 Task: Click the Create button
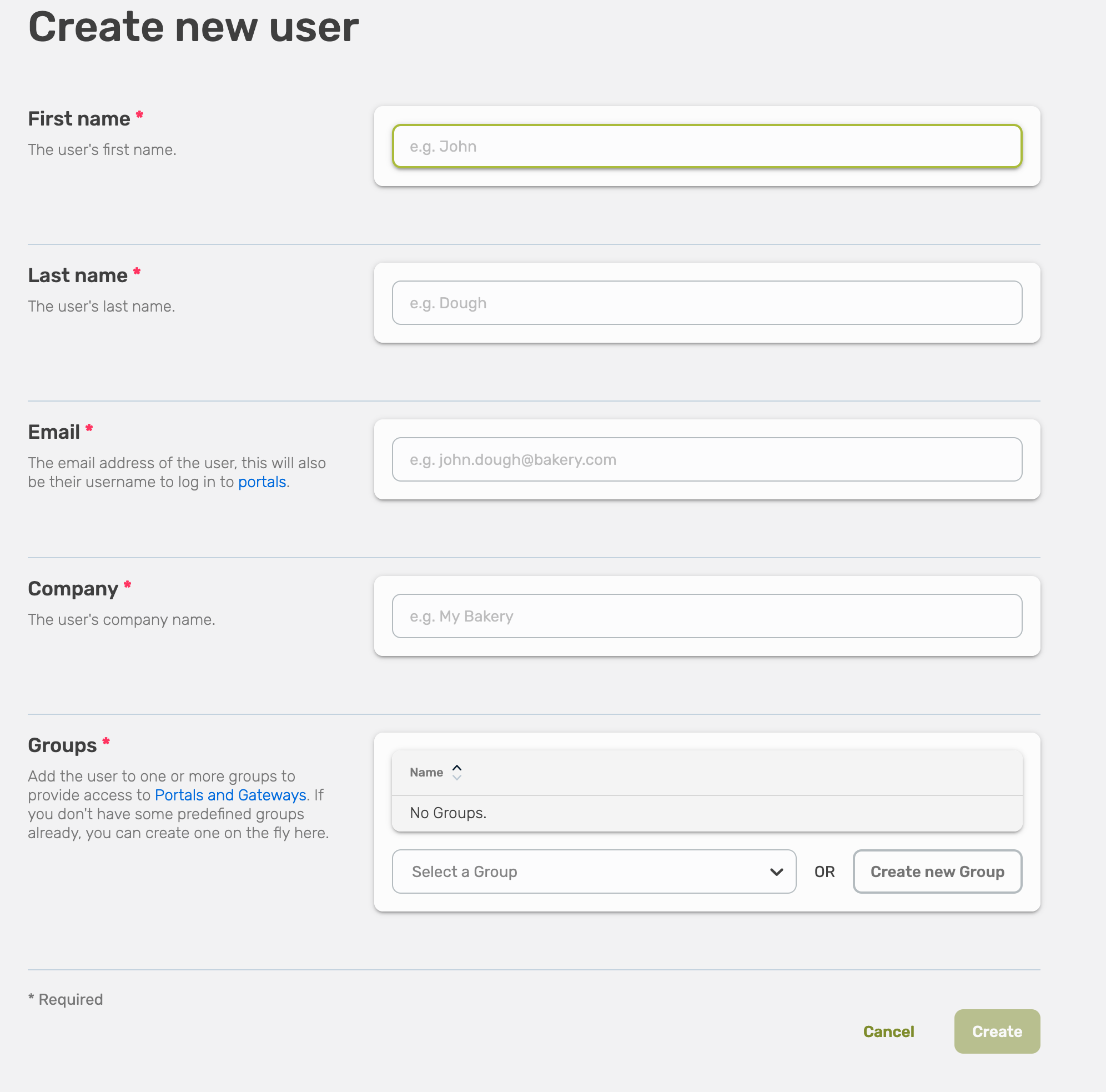point(996,1031)
